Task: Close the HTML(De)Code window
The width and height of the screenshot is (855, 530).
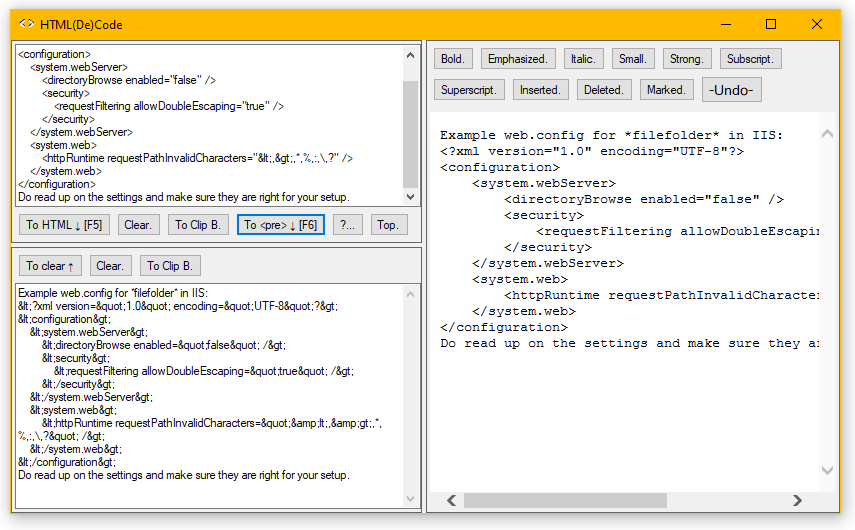Action: pos(817,25)
